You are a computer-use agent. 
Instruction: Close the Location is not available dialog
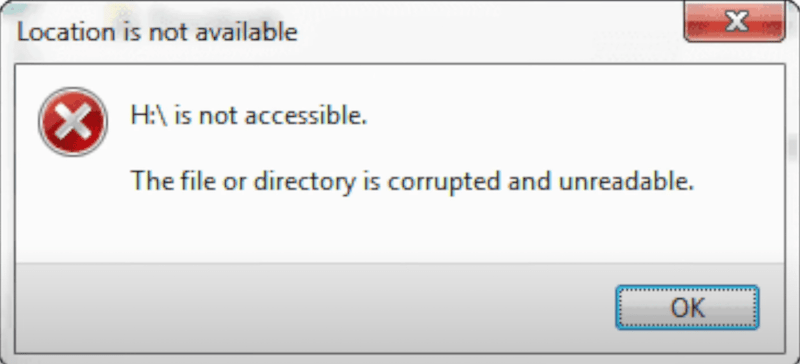click(x=734, y=22)
